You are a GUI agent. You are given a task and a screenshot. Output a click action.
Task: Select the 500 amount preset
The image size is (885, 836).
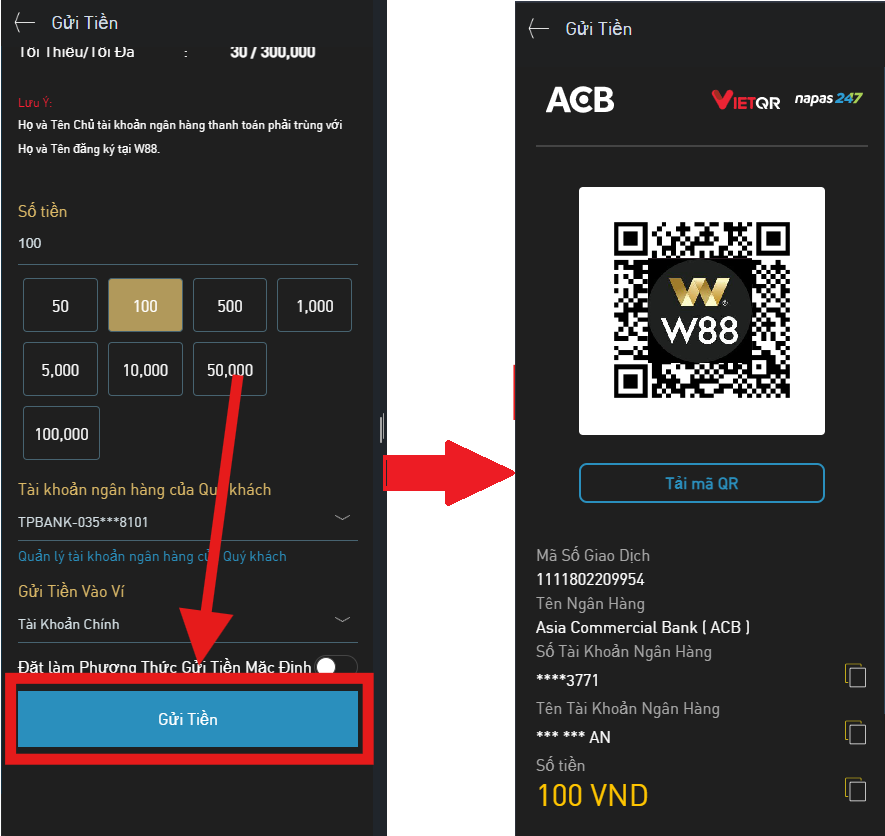coord(230,305)
